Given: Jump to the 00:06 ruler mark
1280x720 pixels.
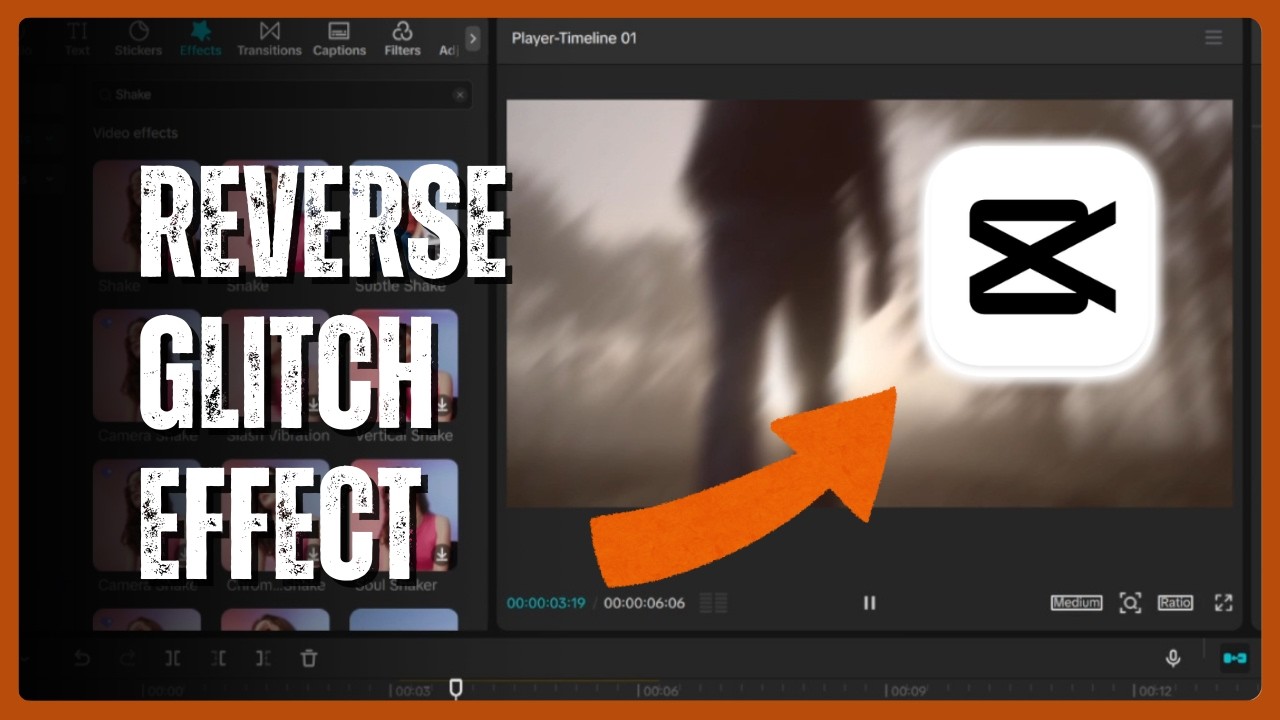Looking at the screenshot, I should (660, 690).
